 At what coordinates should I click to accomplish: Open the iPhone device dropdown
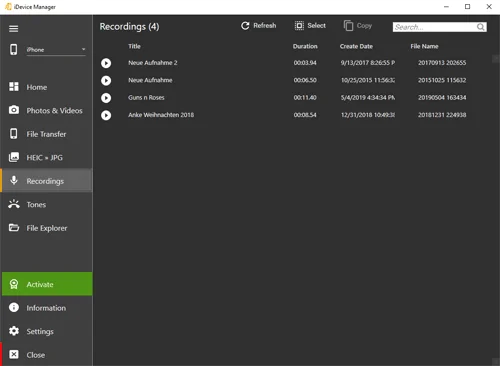click(56, 50)
